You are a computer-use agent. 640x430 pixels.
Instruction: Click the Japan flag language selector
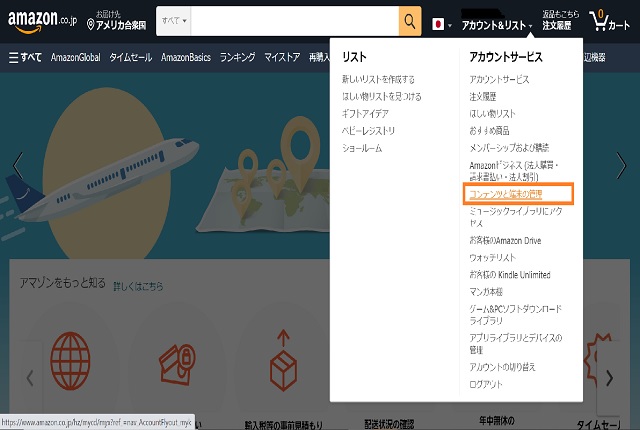pos(442,24)
